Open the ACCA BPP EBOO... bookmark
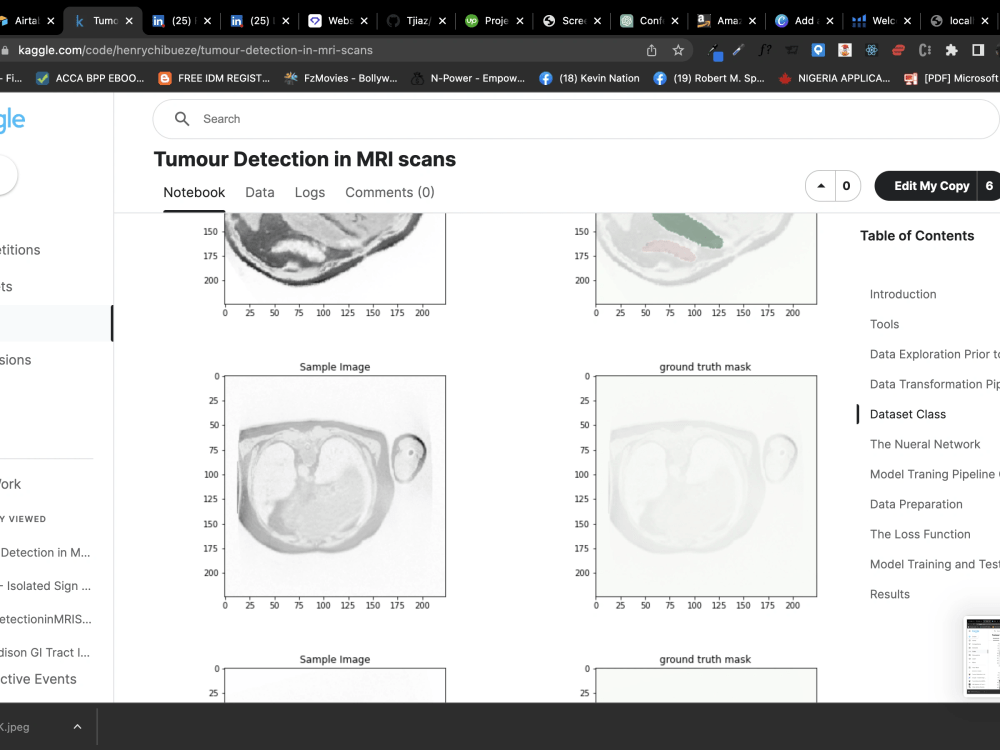The height and width of the screenshot is (750, 1000). click(91, 78)
